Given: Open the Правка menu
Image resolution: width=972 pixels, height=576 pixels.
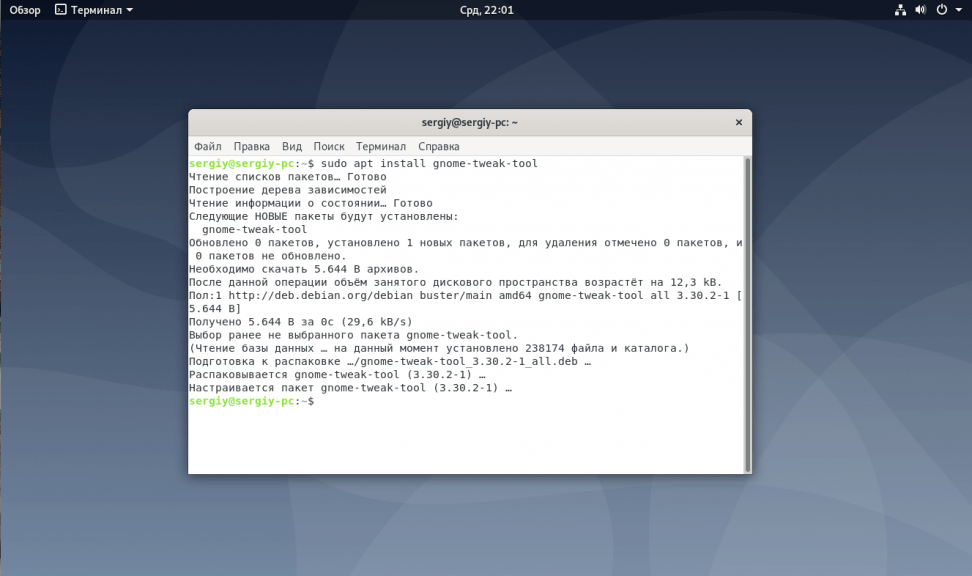Looking at the screenshot, I should [251, 146].
